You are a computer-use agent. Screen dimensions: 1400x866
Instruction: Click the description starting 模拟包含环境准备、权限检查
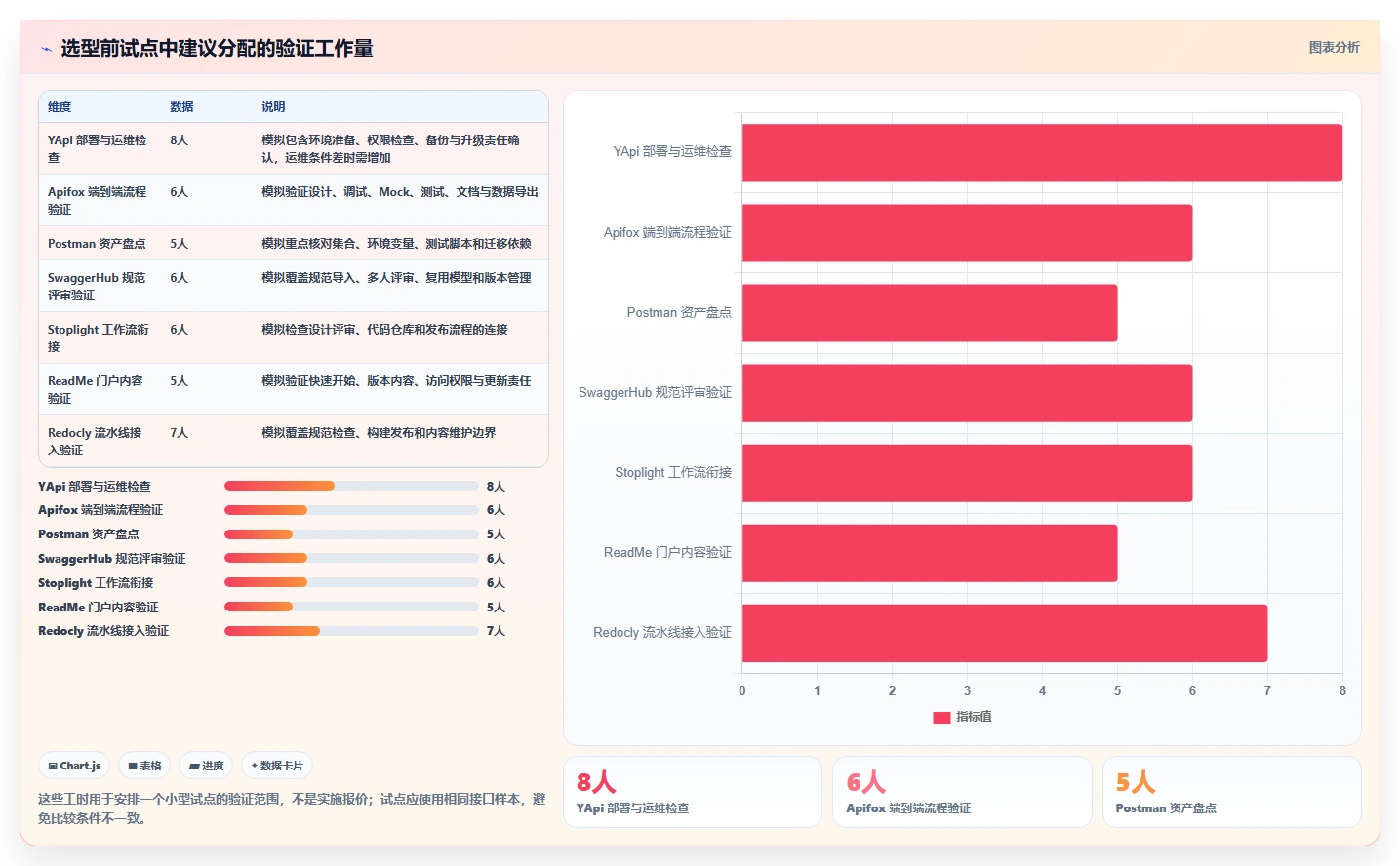click(x=390, y=148)
